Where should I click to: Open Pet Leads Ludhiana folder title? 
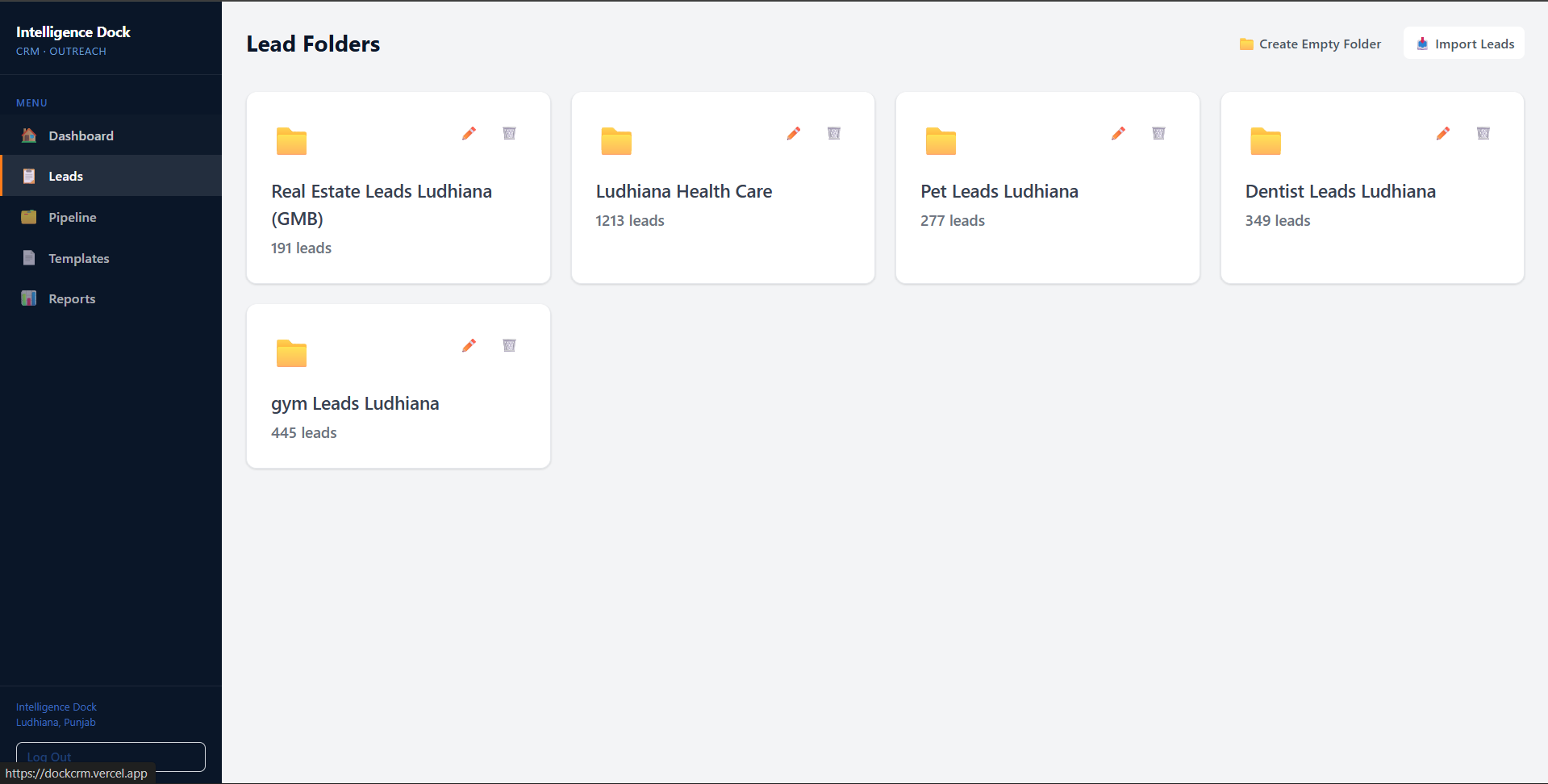point(999,191)
